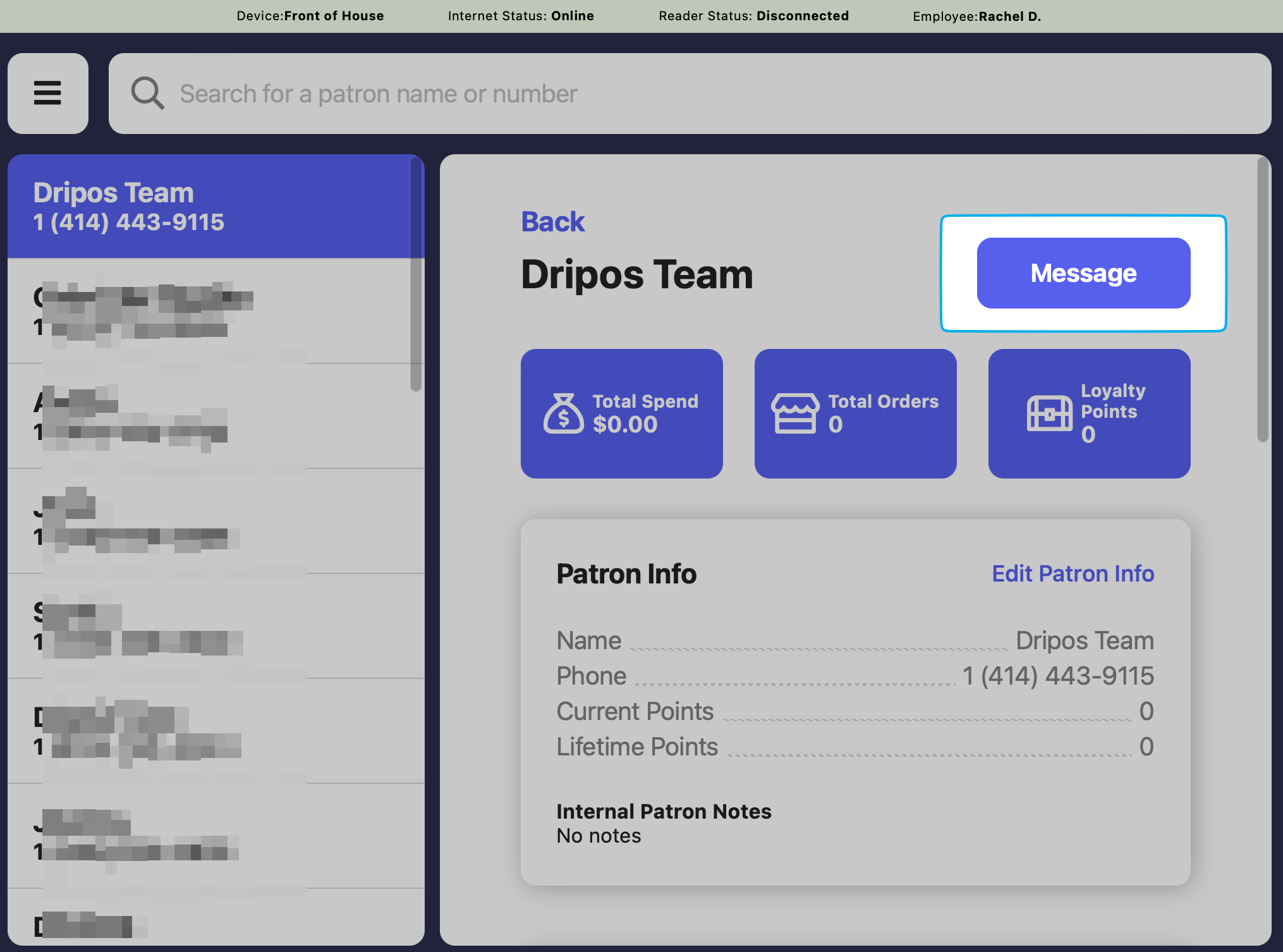This screenshot has width=1283, height=952.
Task: Click the Patron Info heading
Action: tap(626, 573)
